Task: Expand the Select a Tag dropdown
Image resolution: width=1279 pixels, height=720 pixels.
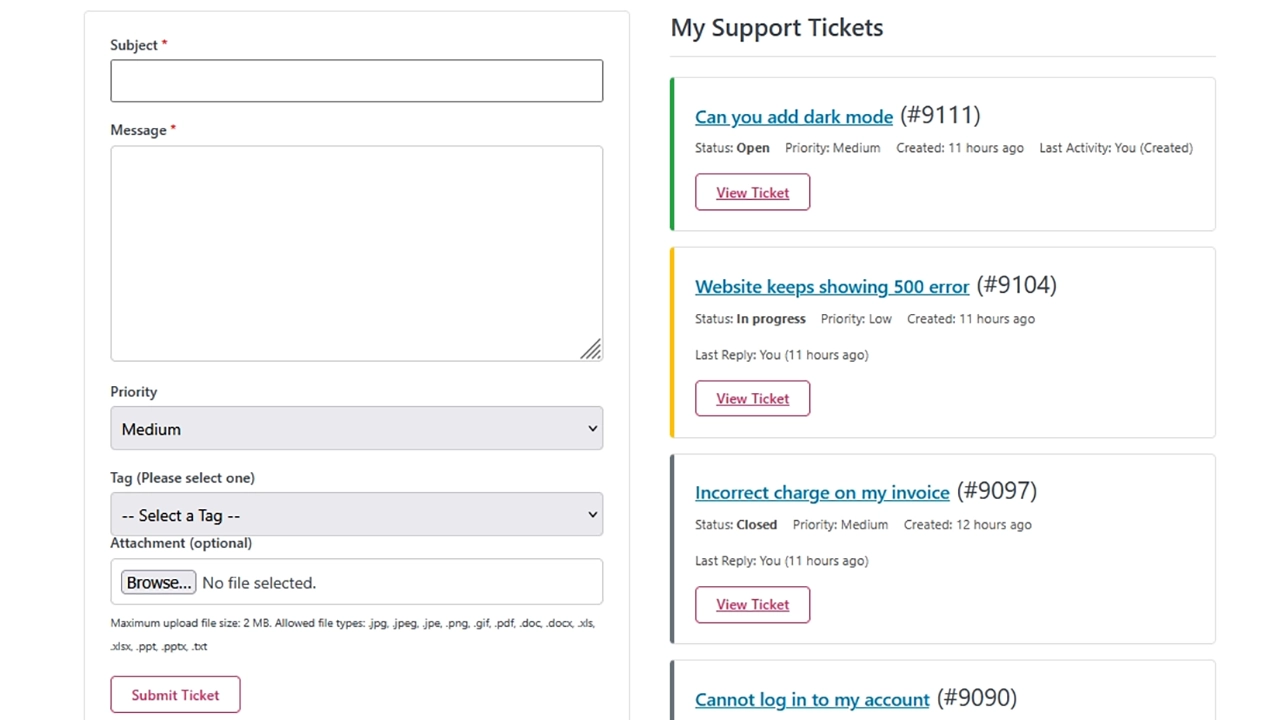Action: (x=356, y=515)
